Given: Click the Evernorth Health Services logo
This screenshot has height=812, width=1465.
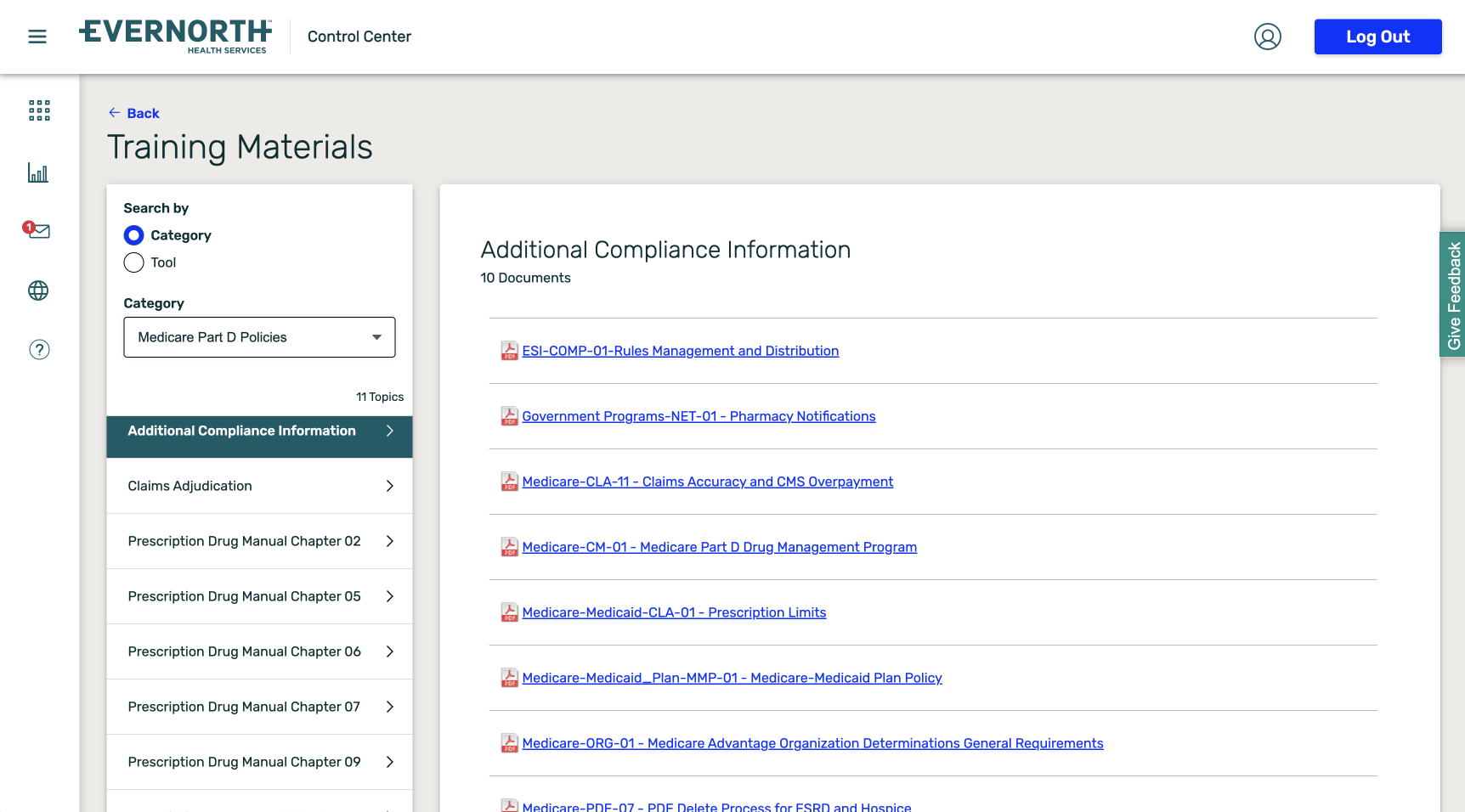Looking at the screenshot, I should tap(176, 37).
